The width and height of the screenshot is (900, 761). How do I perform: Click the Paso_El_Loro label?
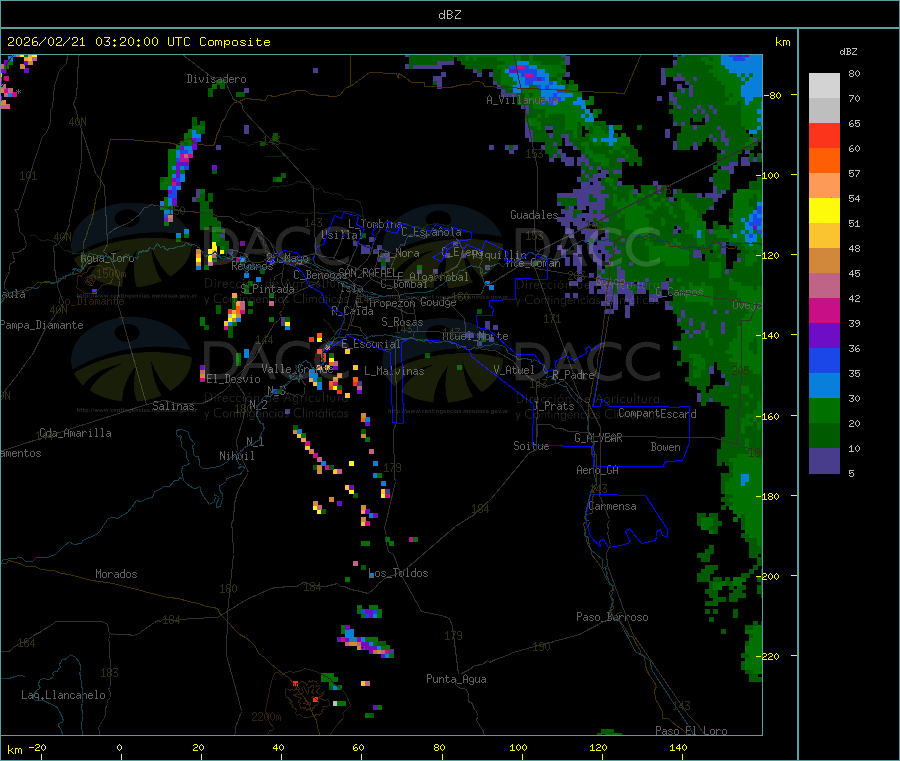[691, 731]
